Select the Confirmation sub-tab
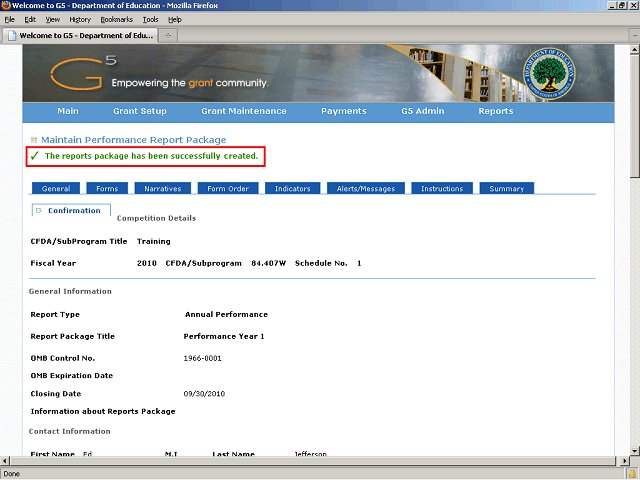This screenshot has width=640, height=480. (71, 211)
